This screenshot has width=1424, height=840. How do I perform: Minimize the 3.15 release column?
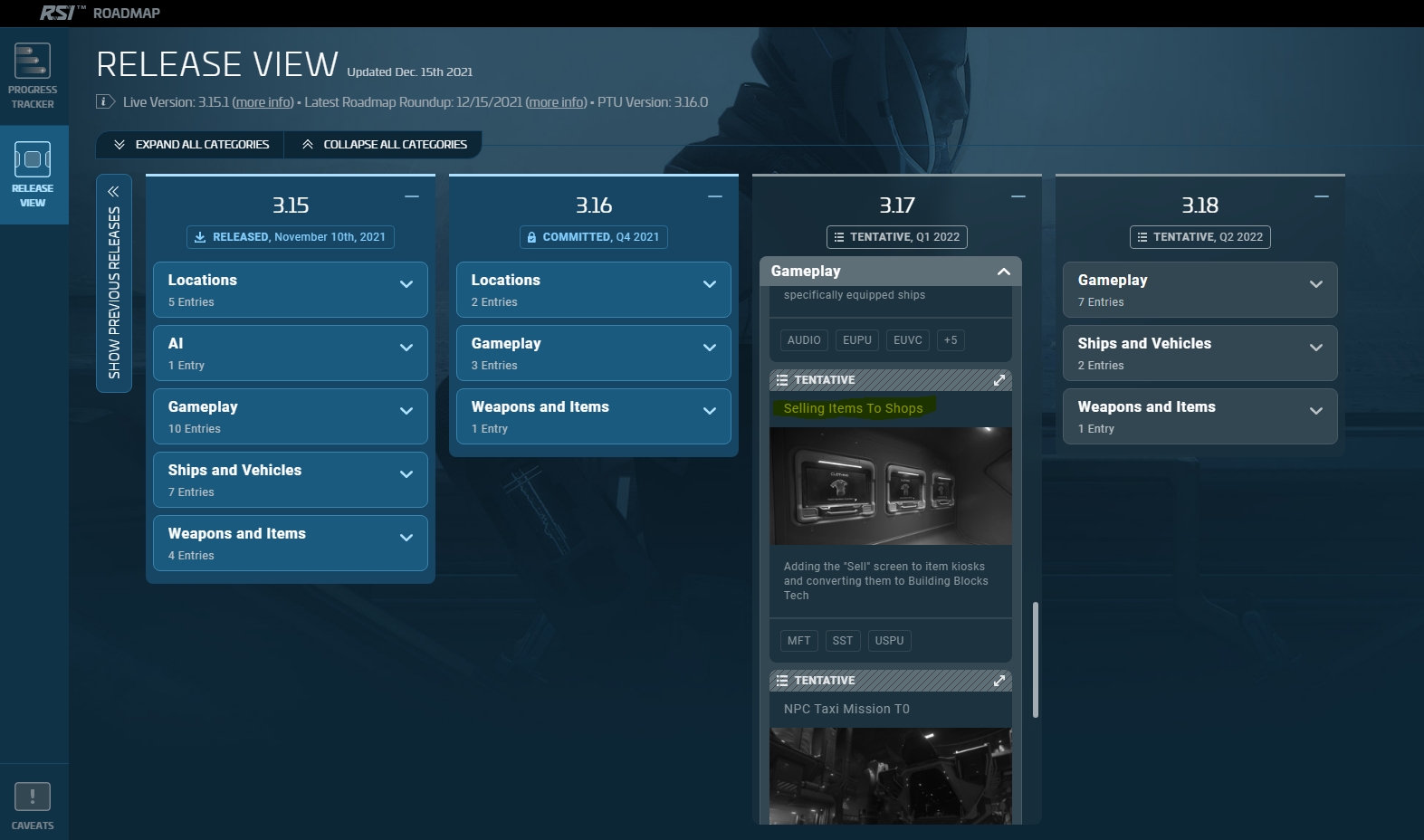coord(412,196)
